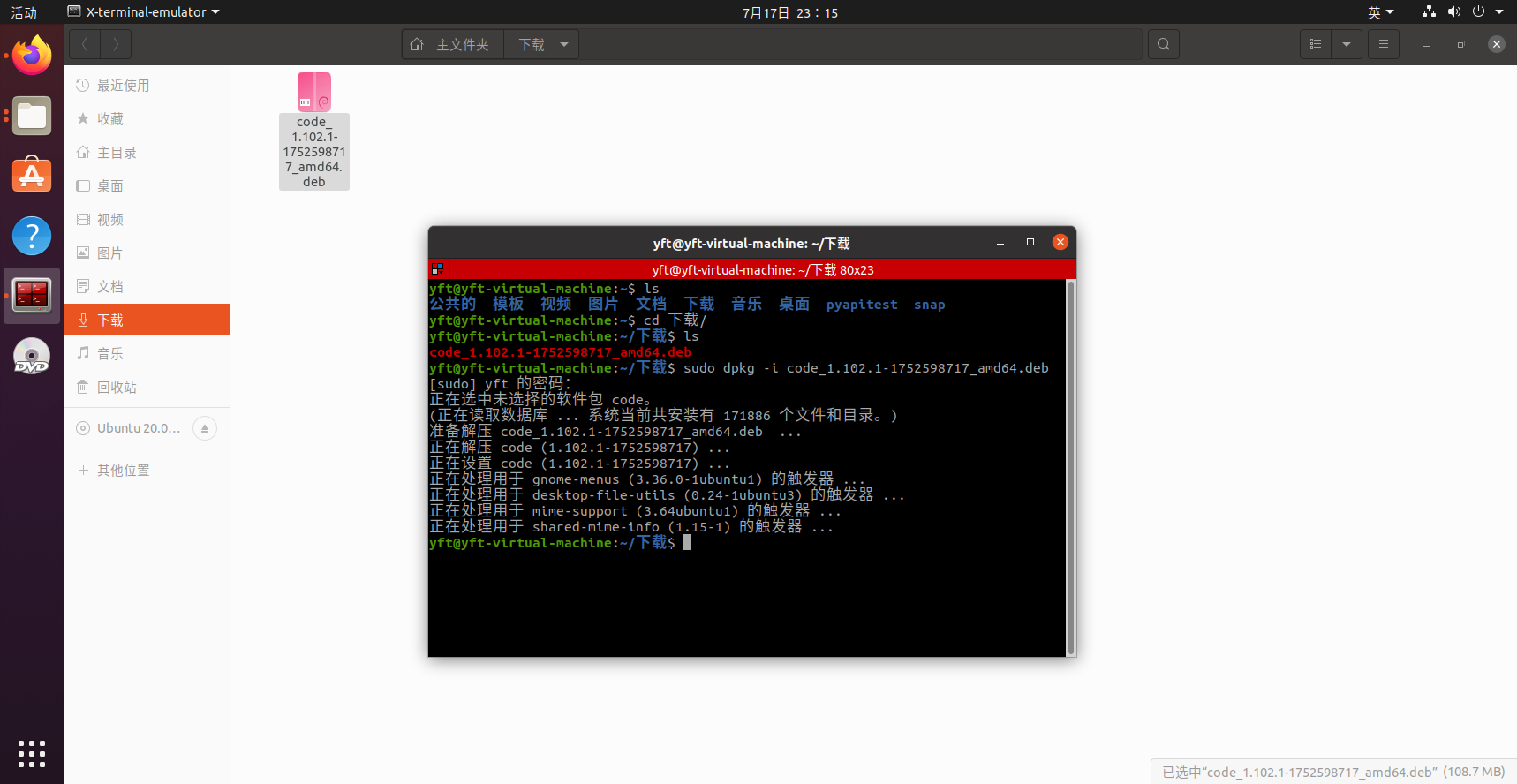
Task: Open 活动 activities overview
Action: 24,12
